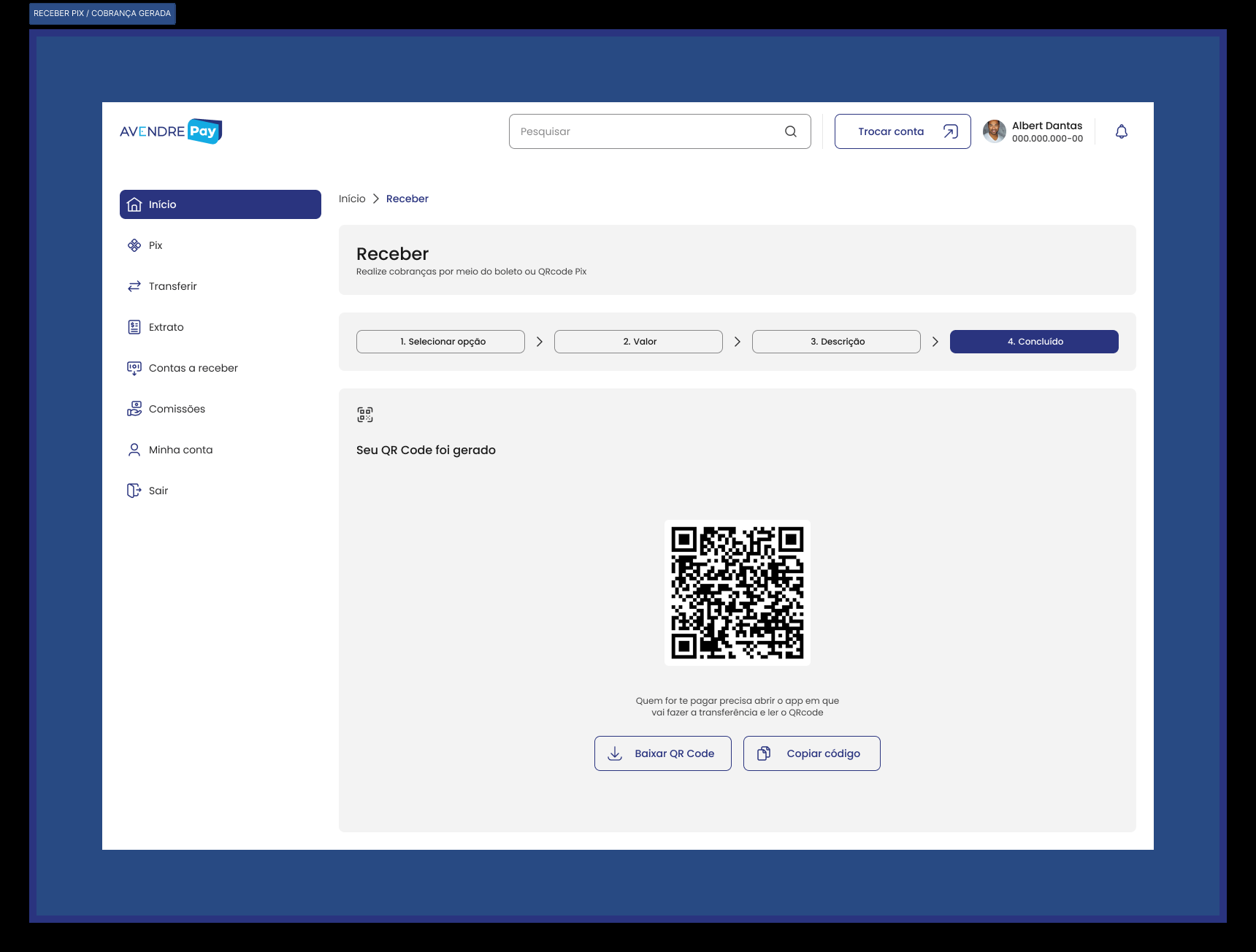
Task: Click the AvendrePay logo
Action: [x=171, y=131]
